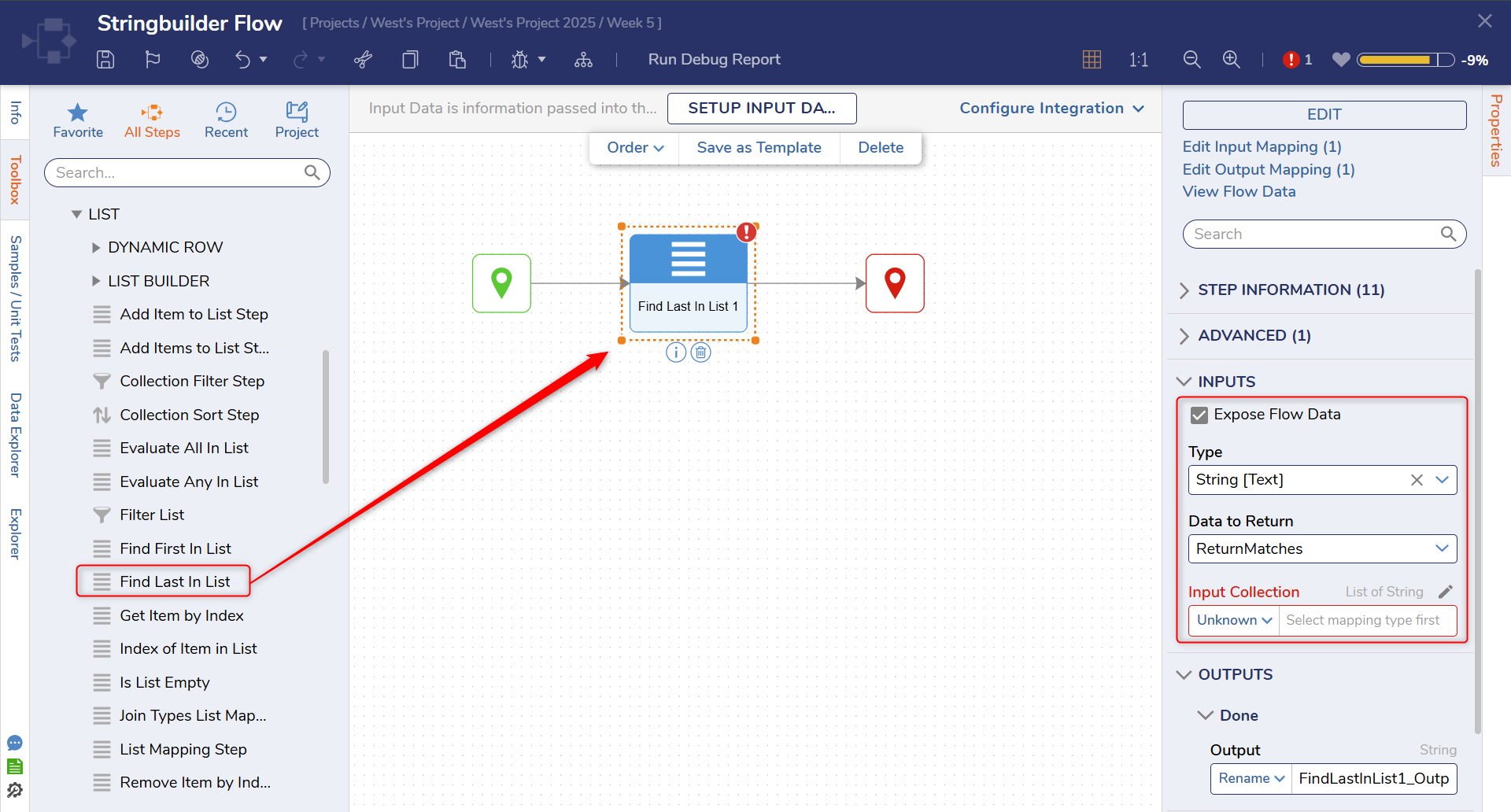Click the zoom out magnifier icon
The width and height of the screenshot is (1511, 812).
click(1191, 60)
